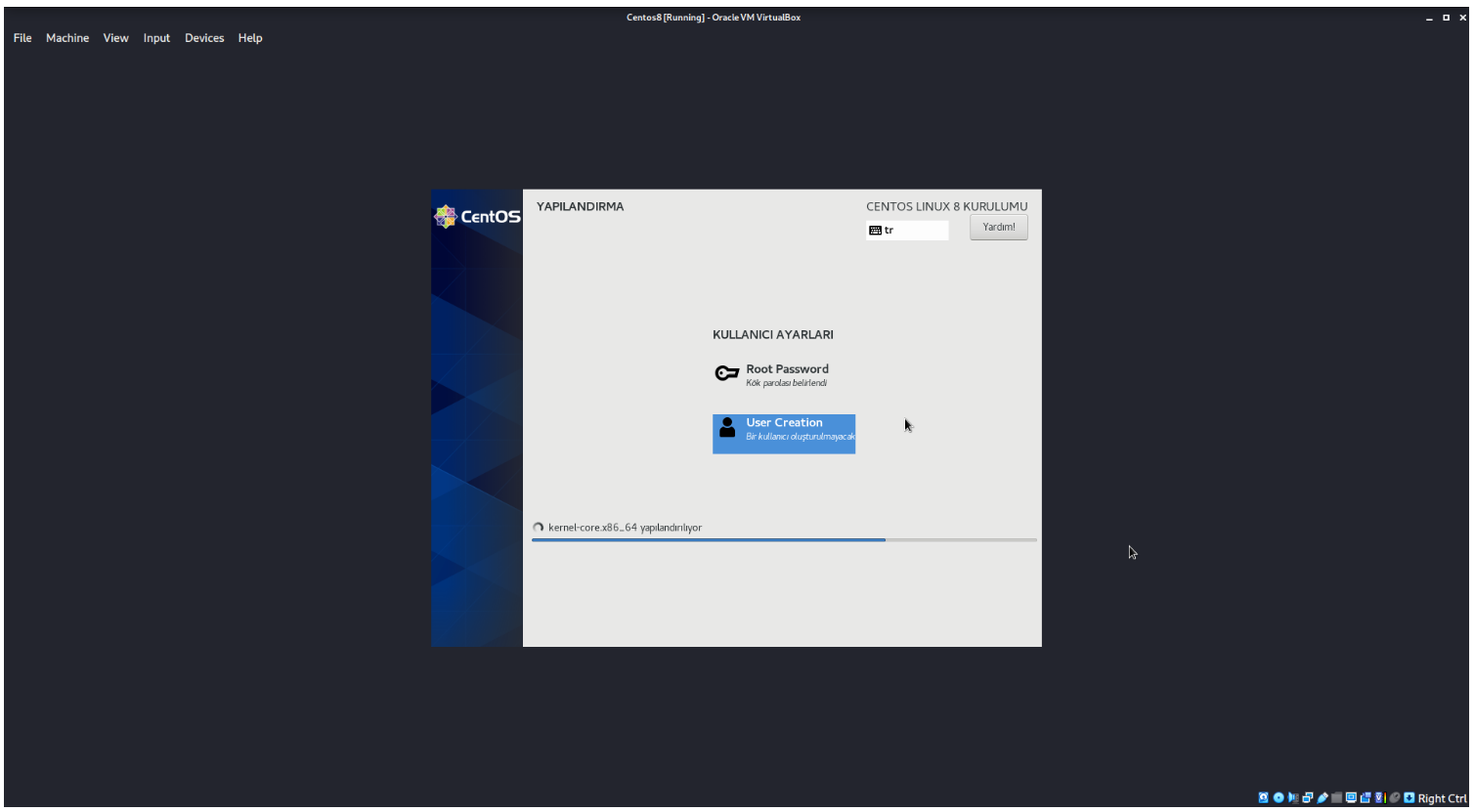This screenshot has height=812, width=1475.
Task: Click the audio status icon
Action: coord(1293,797)
